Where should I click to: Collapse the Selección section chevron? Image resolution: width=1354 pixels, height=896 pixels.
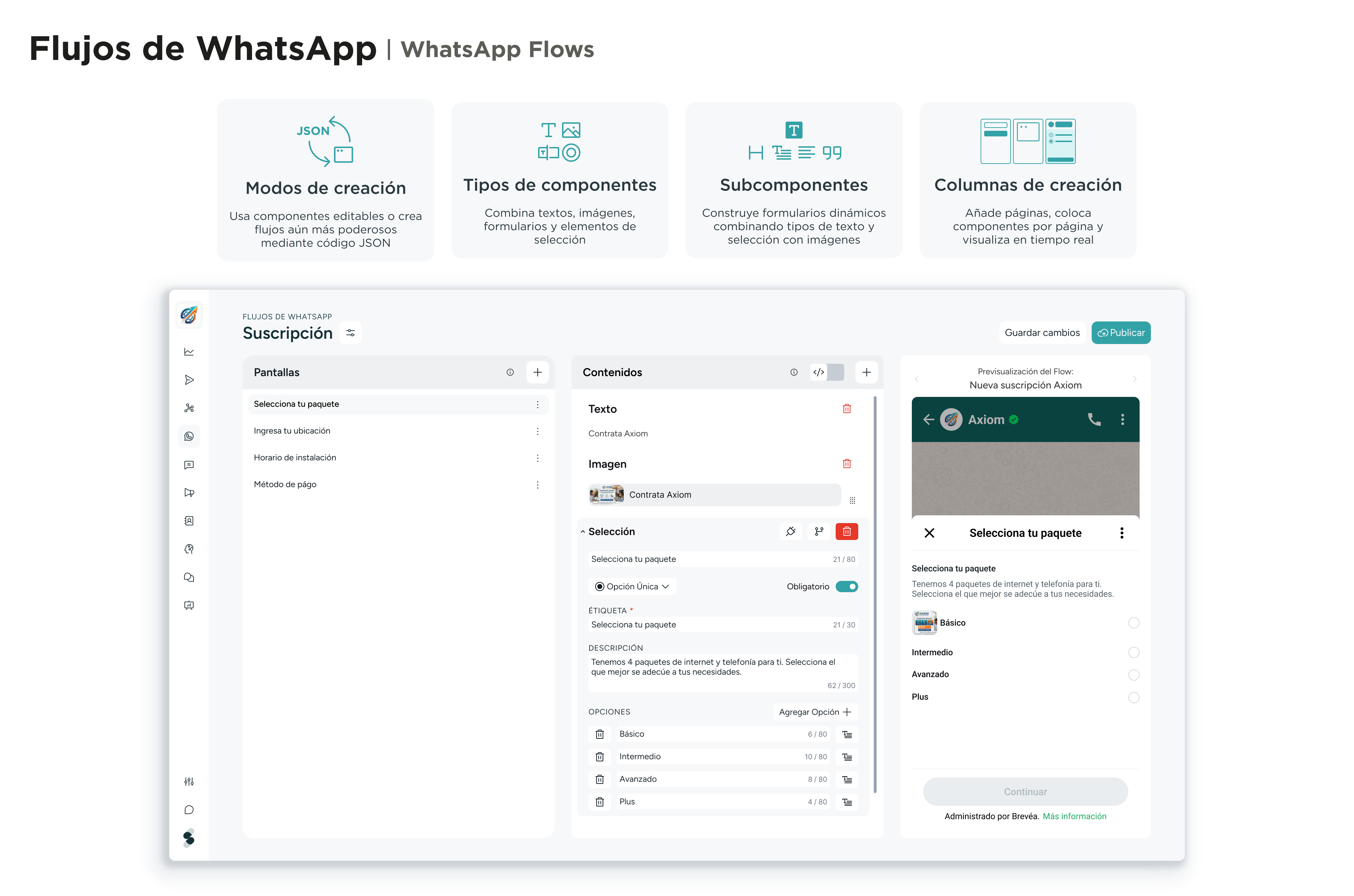click(x=583, y=532)
